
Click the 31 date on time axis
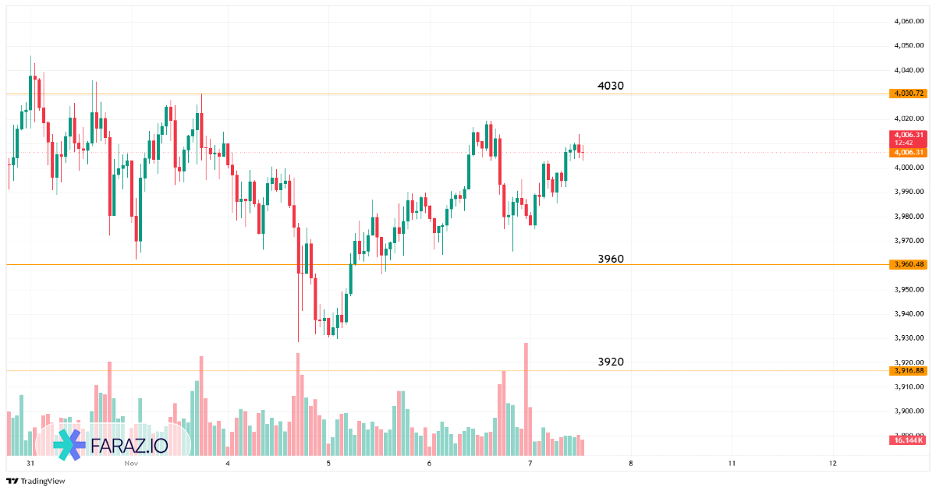point(31,464)
